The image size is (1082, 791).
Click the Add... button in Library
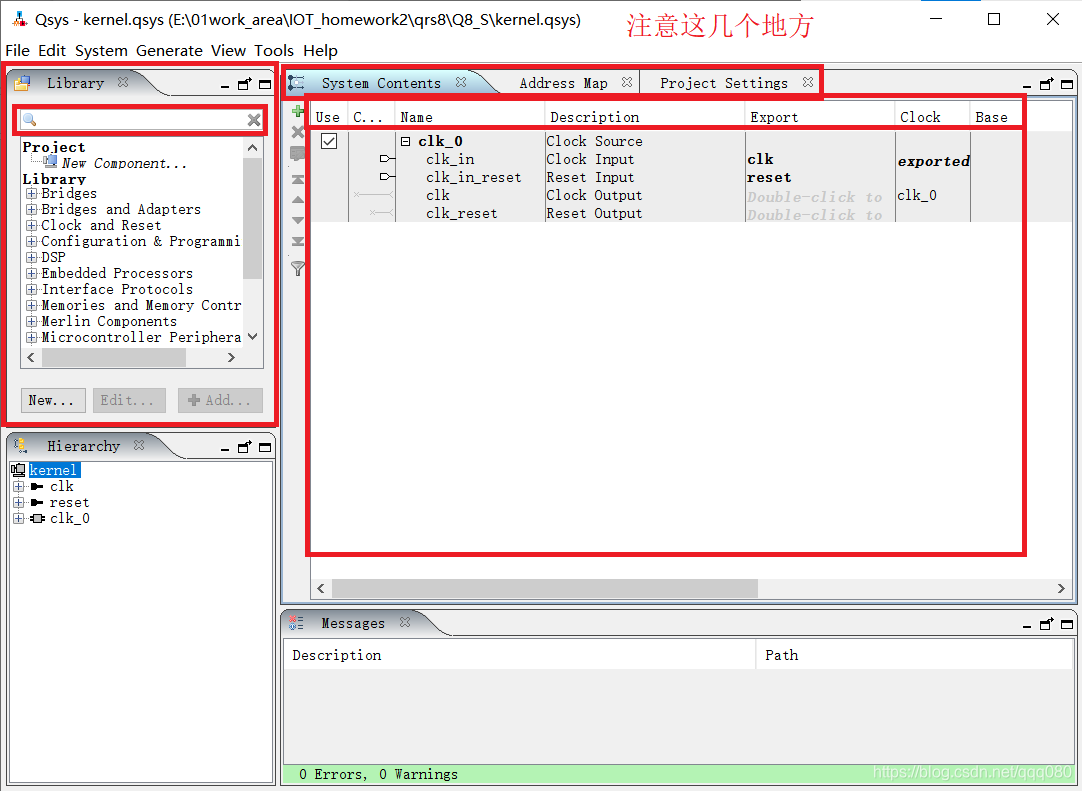220,400
